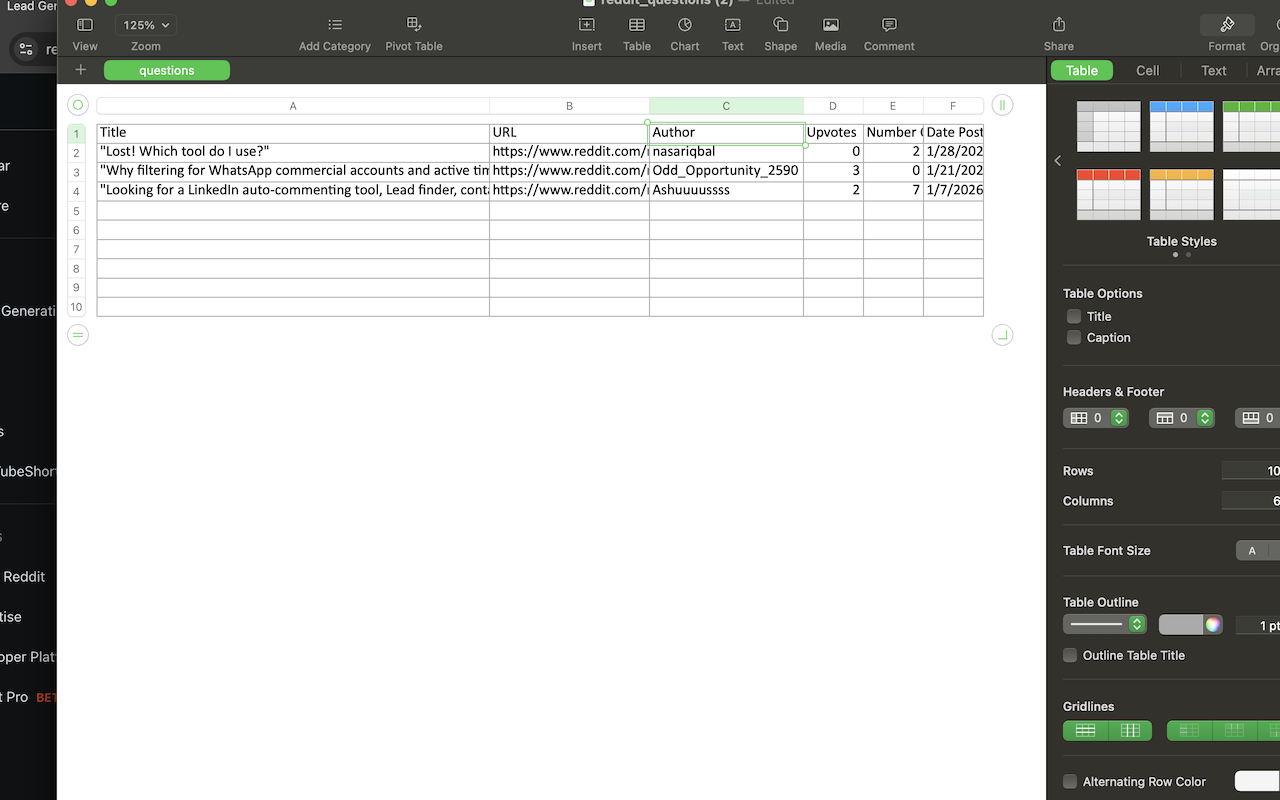The image size is (1280, 800).
Task: Open the Table Outline color picker
Action: point(1212,625)
